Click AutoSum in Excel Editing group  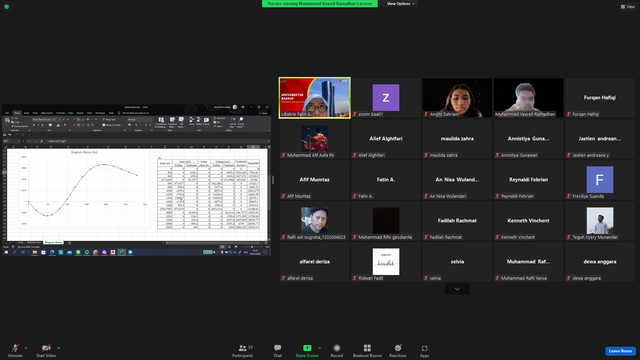pos(220,118)
